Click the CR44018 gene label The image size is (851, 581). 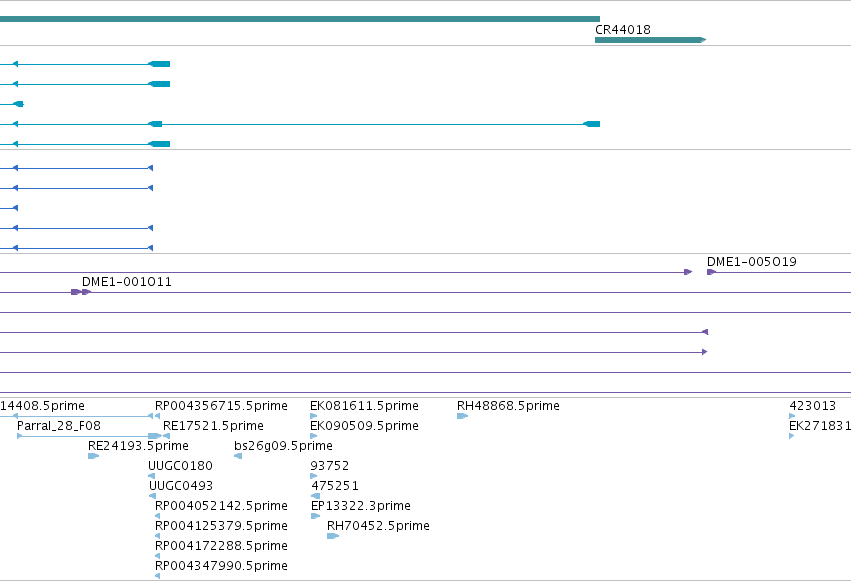(x=623, y=30)
